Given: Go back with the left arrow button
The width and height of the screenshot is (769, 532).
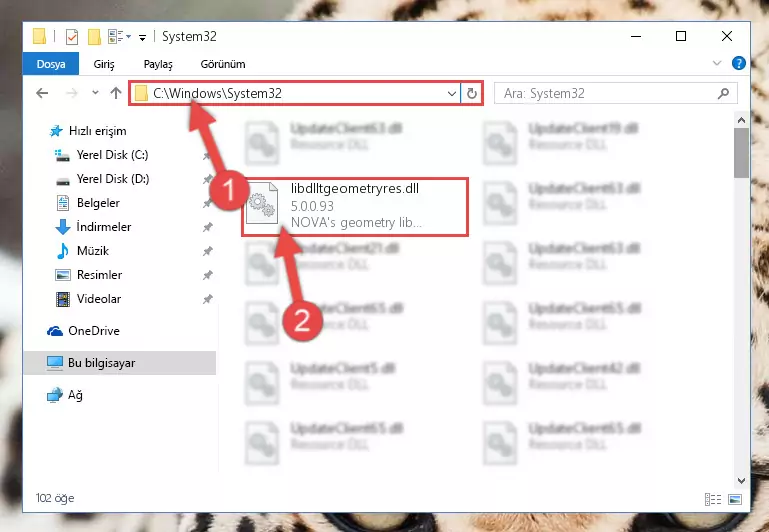Looking at the screenshot, I should (43, 93).
